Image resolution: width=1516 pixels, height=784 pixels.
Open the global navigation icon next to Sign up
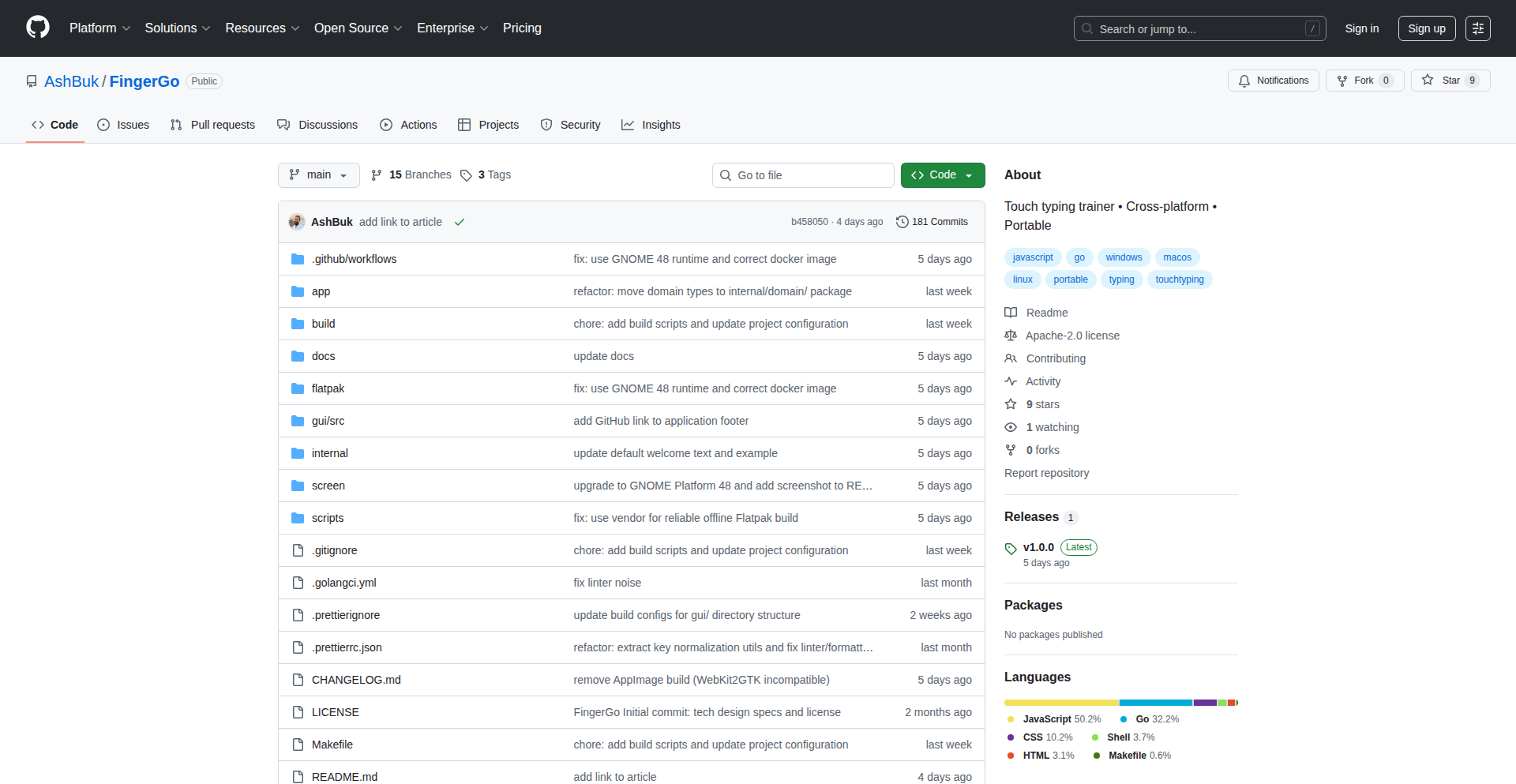pos(1477,28)
